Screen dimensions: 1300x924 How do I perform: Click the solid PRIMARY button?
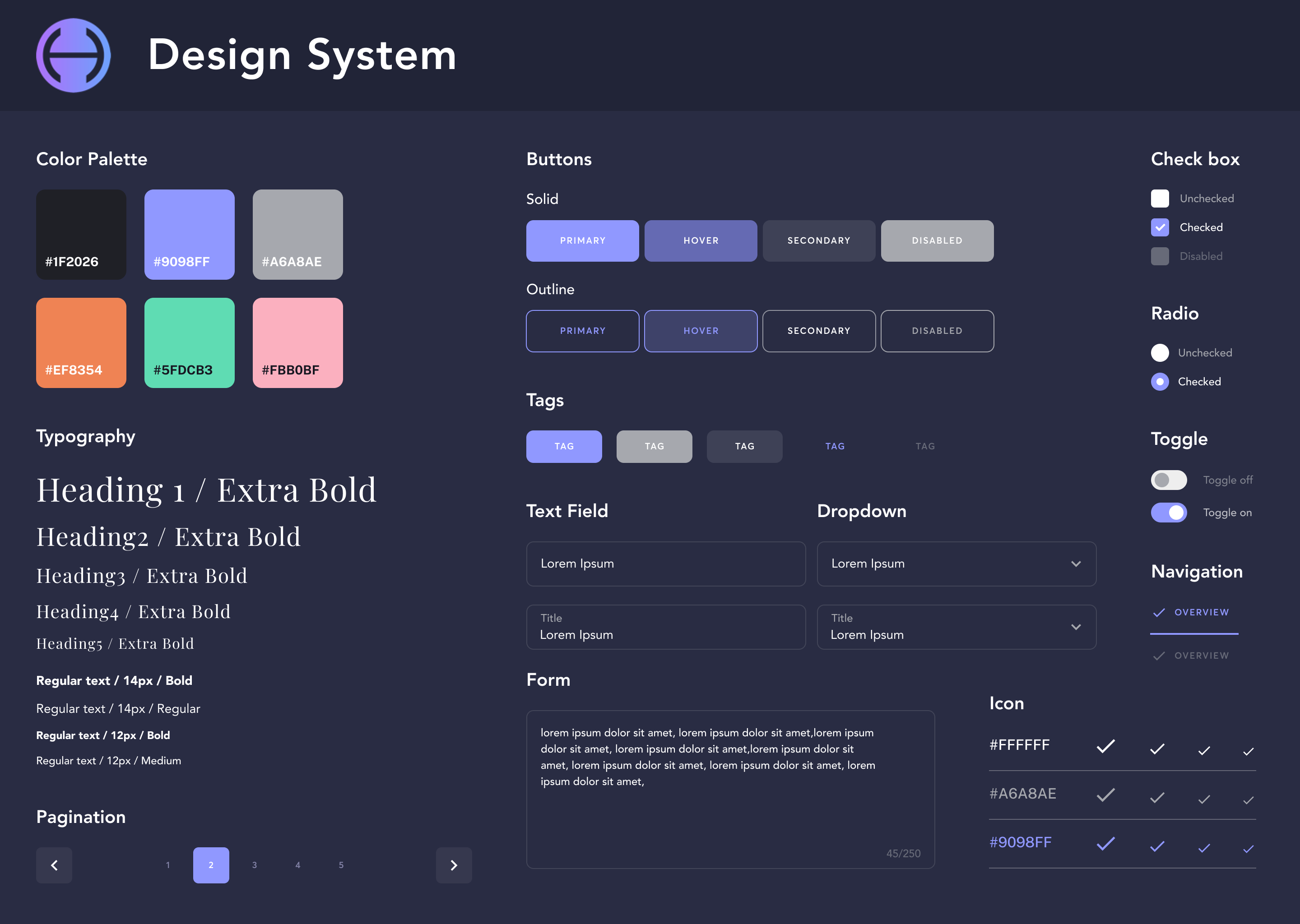point(582,240)
